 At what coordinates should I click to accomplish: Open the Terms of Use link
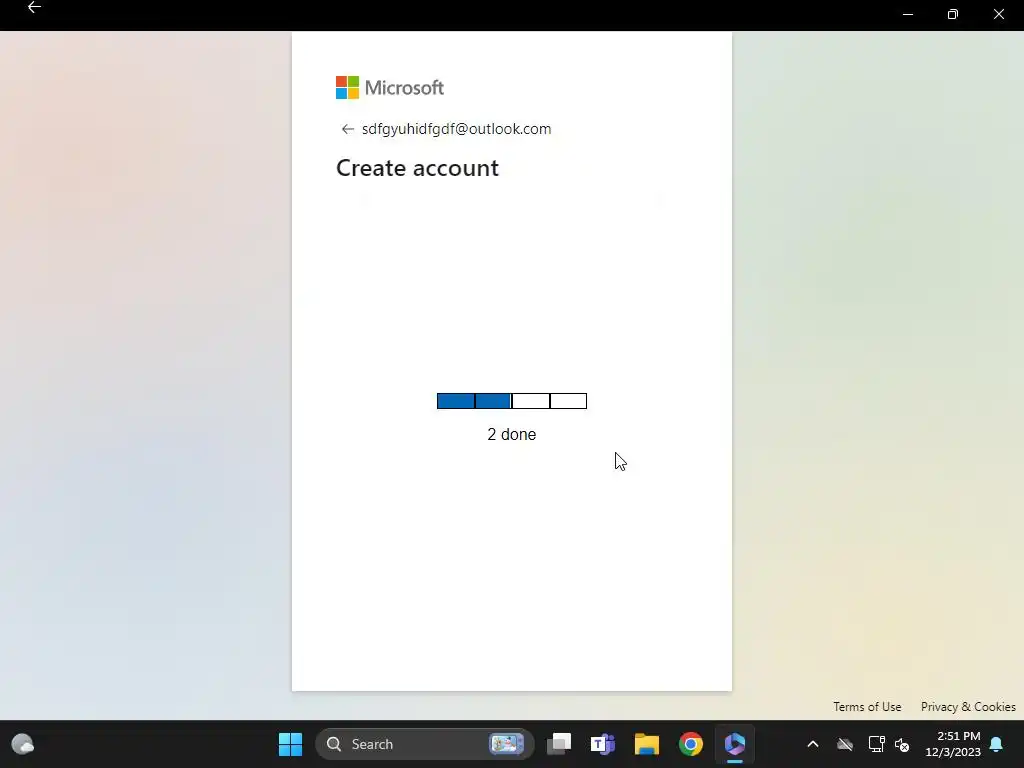tap(867, 707)
